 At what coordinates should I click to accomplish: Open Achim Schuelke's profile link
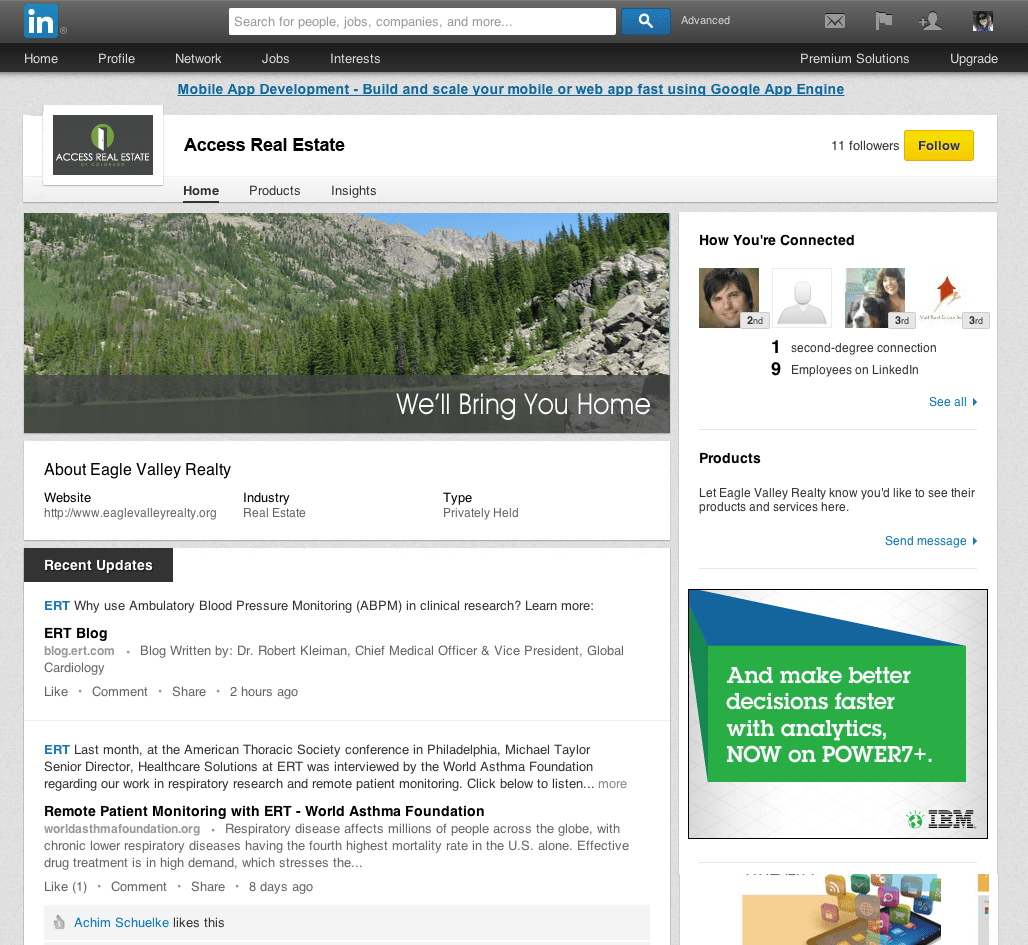click(x=121, y=922)
